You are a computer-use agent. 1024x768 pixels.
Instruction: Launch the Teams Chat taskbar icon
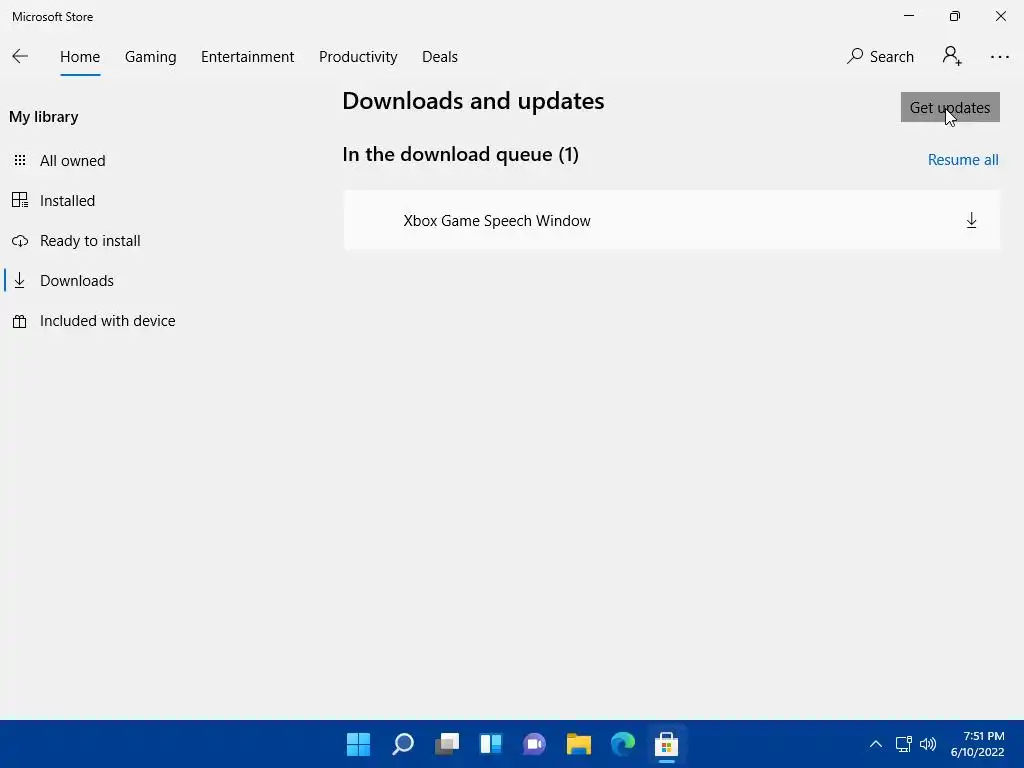[534, 744]
